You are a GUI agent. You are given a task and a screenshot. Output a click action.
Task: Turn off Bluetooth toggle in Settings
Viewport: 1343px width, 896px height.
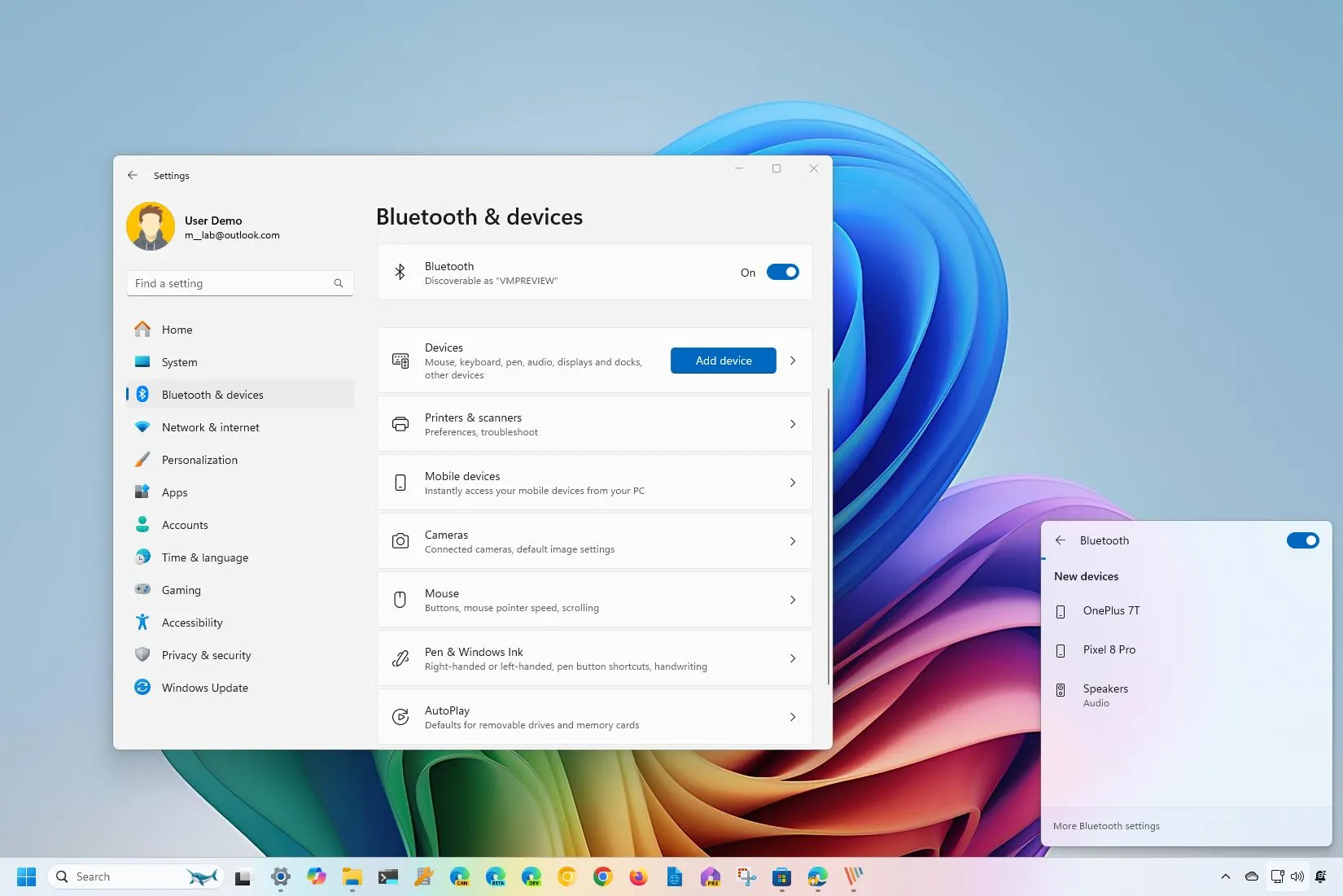[x=782, y=273]
